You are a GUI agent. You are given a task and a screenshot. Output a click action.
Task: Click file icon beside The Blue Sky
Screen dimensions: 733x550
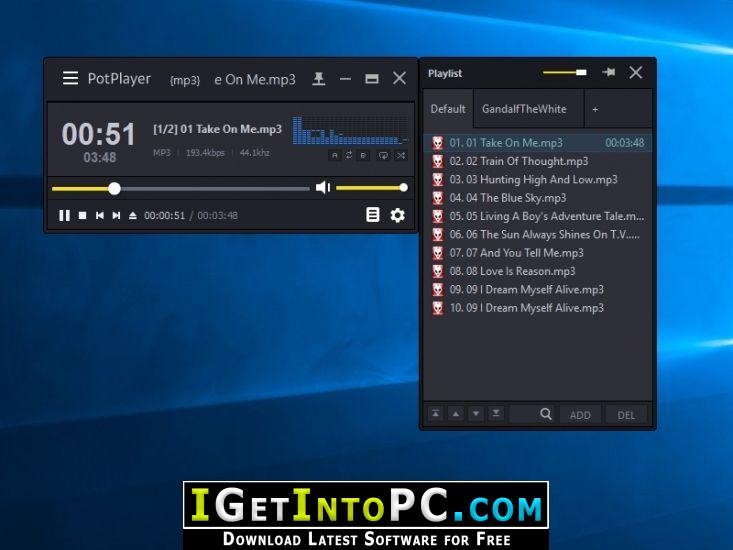tap(438, 198)
